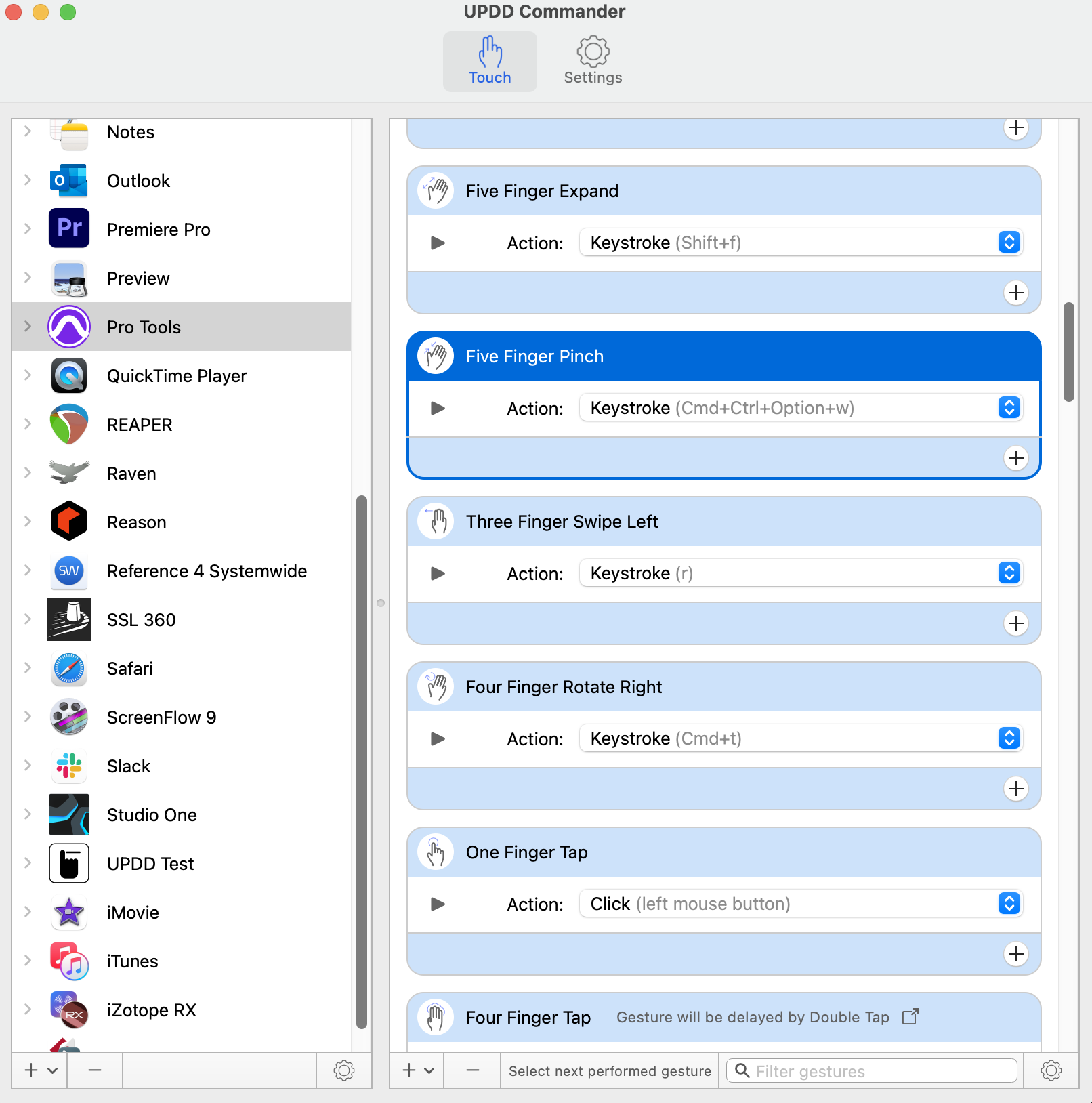Click the Slack app icon
The width and height of the screenshot is (1092, 1103).
click(x=69, y=766)
